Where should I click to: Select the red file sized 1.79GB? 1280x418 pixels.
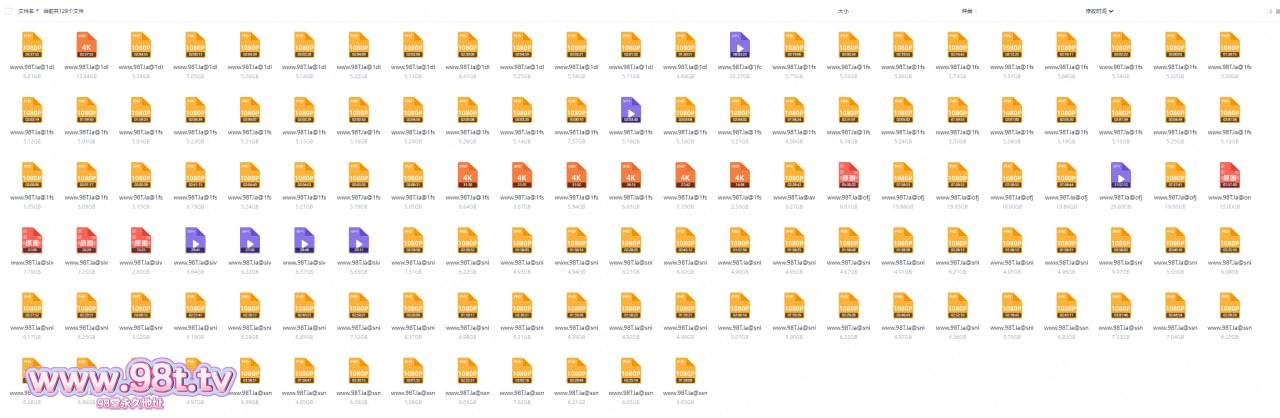click(32, 241)
